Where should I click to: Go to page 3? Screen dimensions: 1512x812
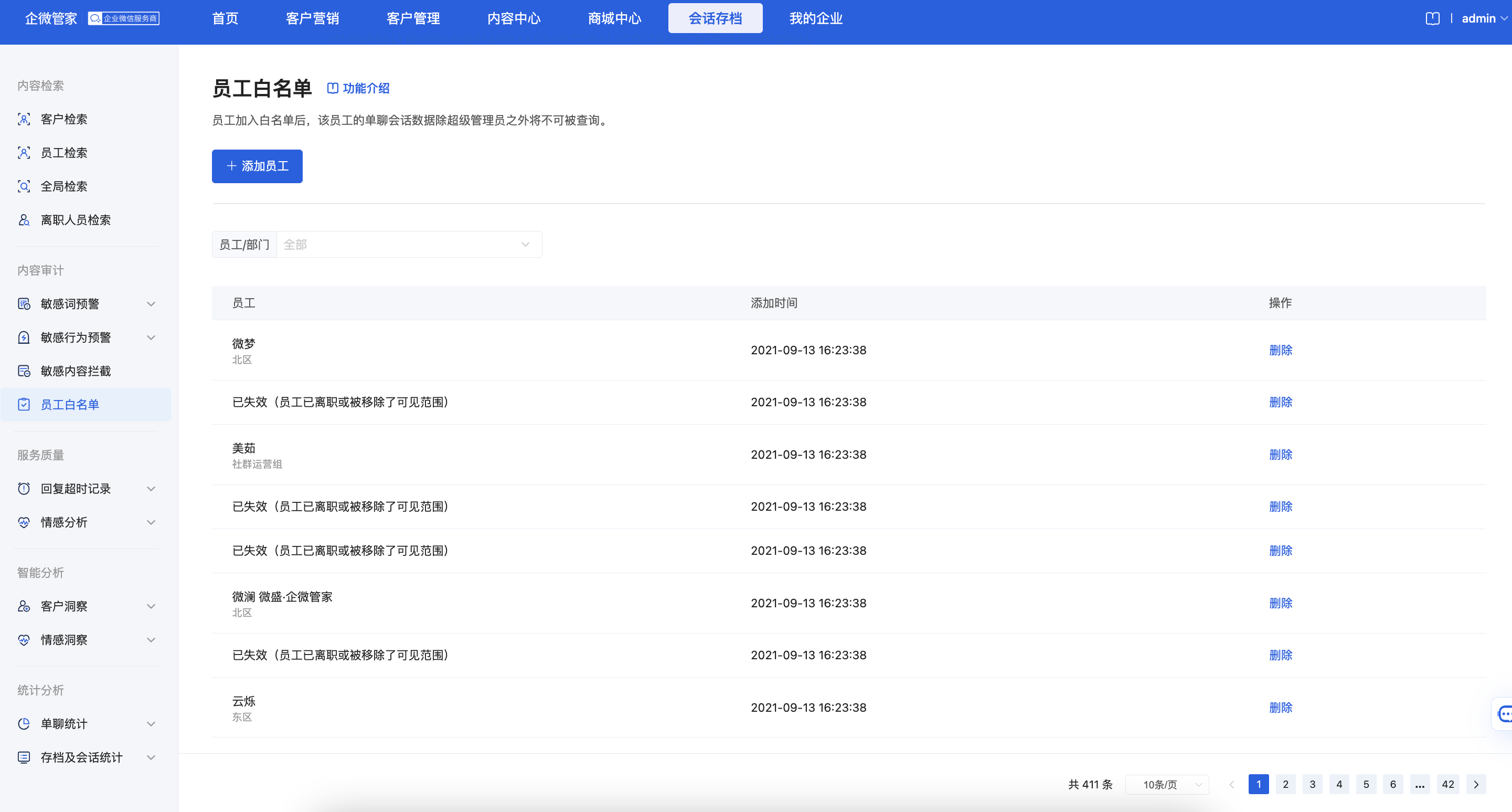pyautogui.click(x=1313, y=784)
